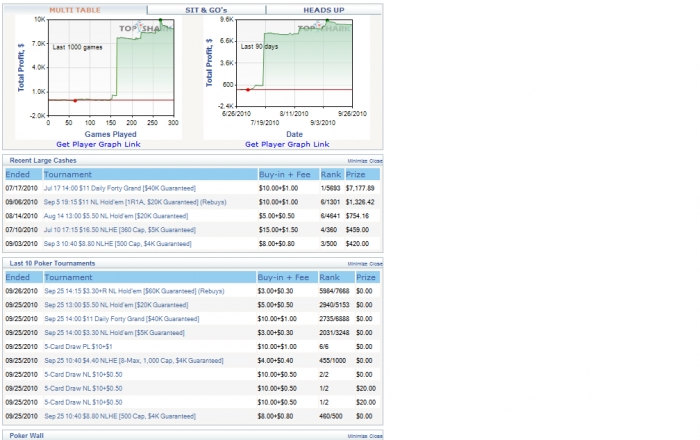Image resolution: width=700 pixels, height=440 pixels.
Task: Click Buy-in + Fee header in Last 10 Tournaments
Action: click(287, 277)
